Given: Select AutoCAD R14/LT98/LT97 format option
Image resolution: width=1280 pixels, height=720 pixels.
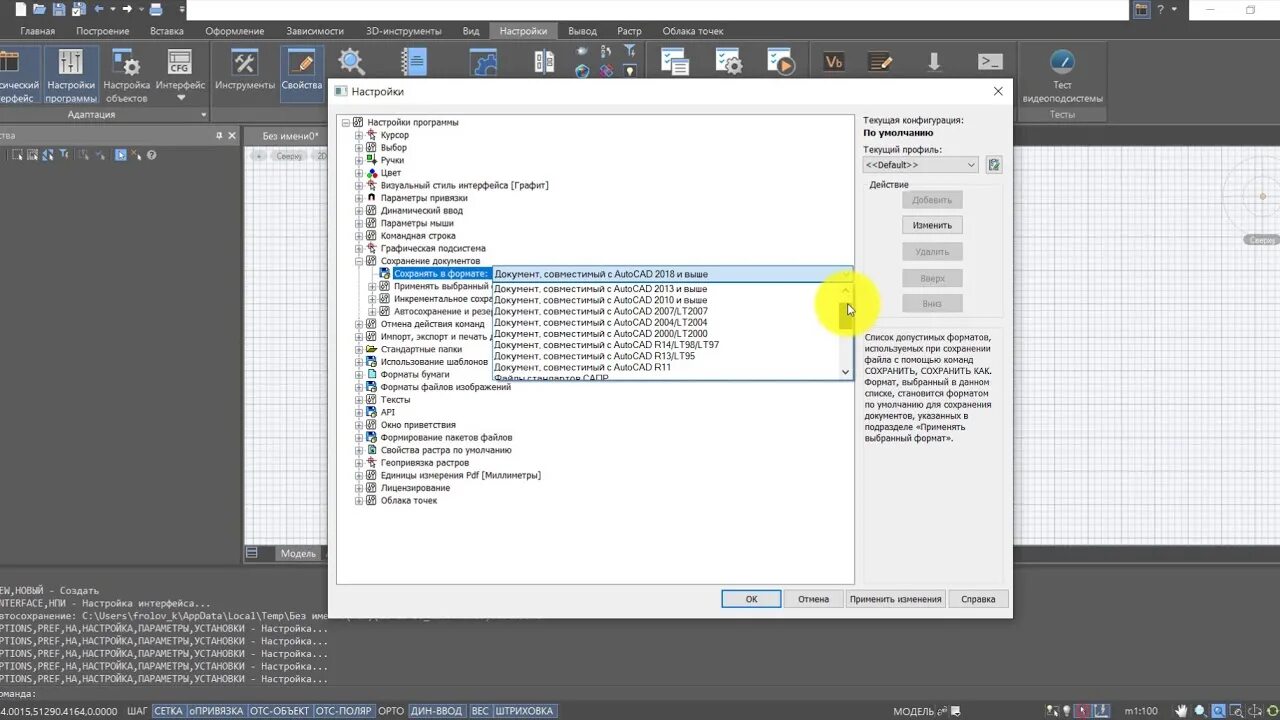Looking at the screenshot, I should pos(606,345).
